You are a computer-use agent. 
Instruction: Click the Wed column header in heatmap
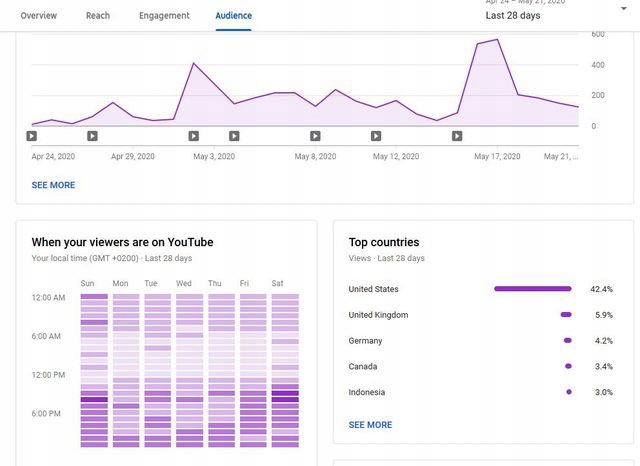(x=184, y=283)
